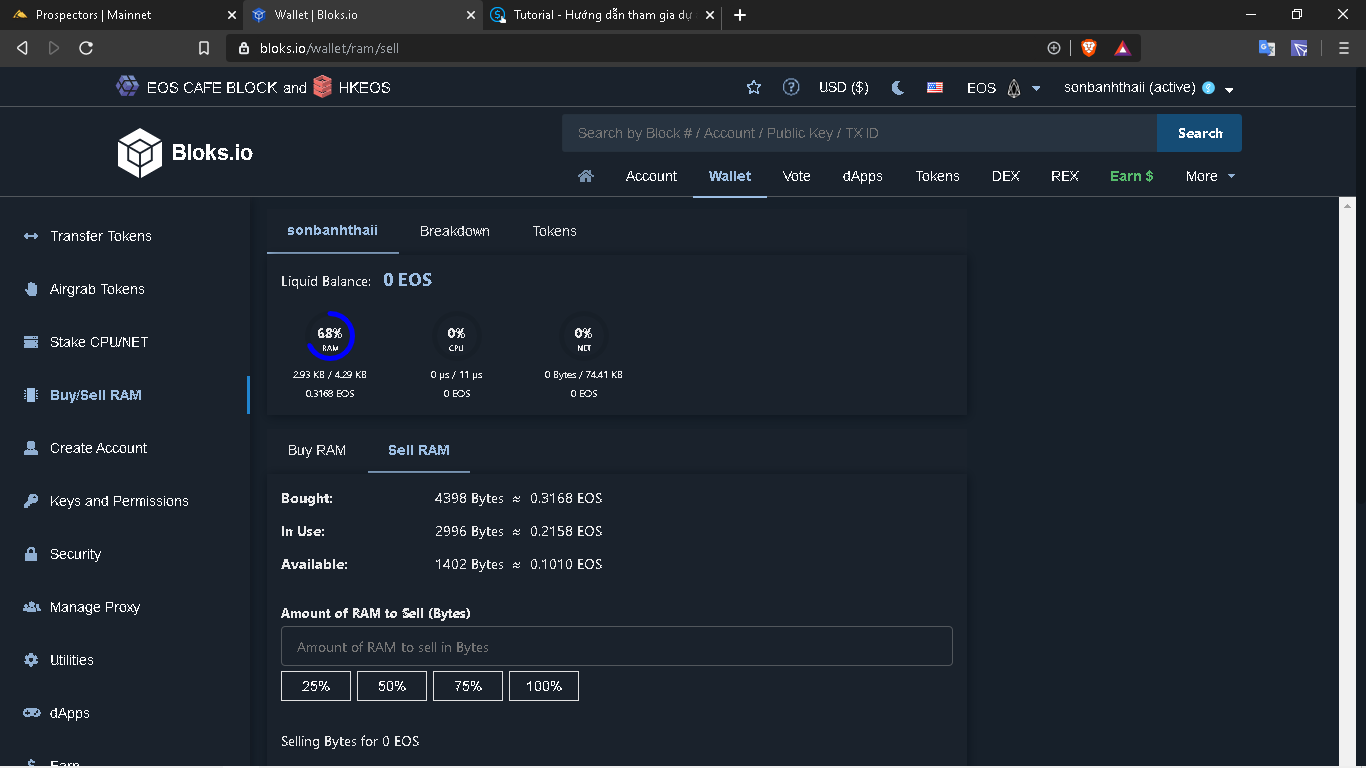Screen dimensions: 1366x768
Task: Select the US flag language icon
Action: click(935, 88)
